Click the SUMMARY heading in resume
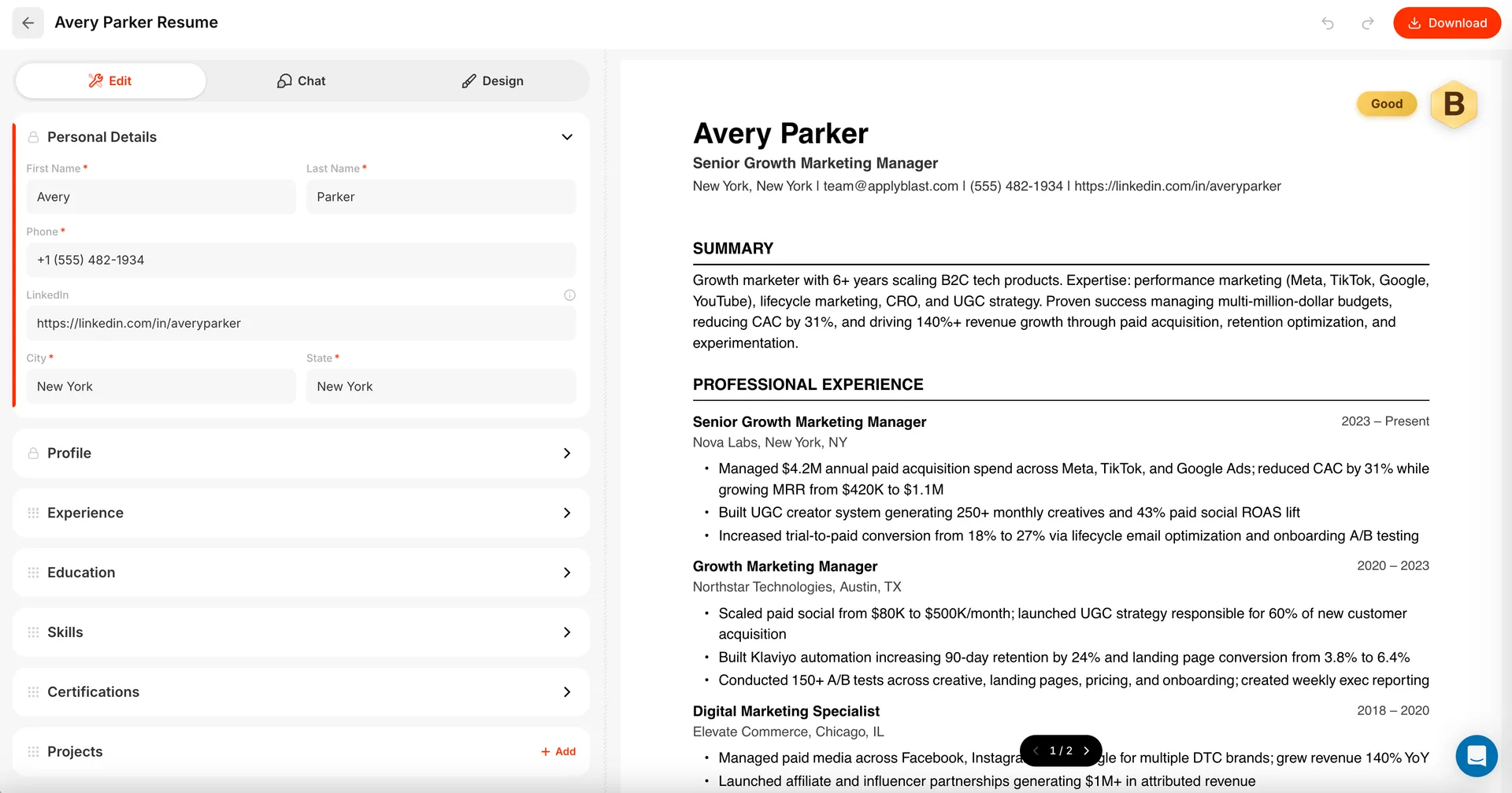This screenshot has height=793, width=1512. [x=733, y=249]
